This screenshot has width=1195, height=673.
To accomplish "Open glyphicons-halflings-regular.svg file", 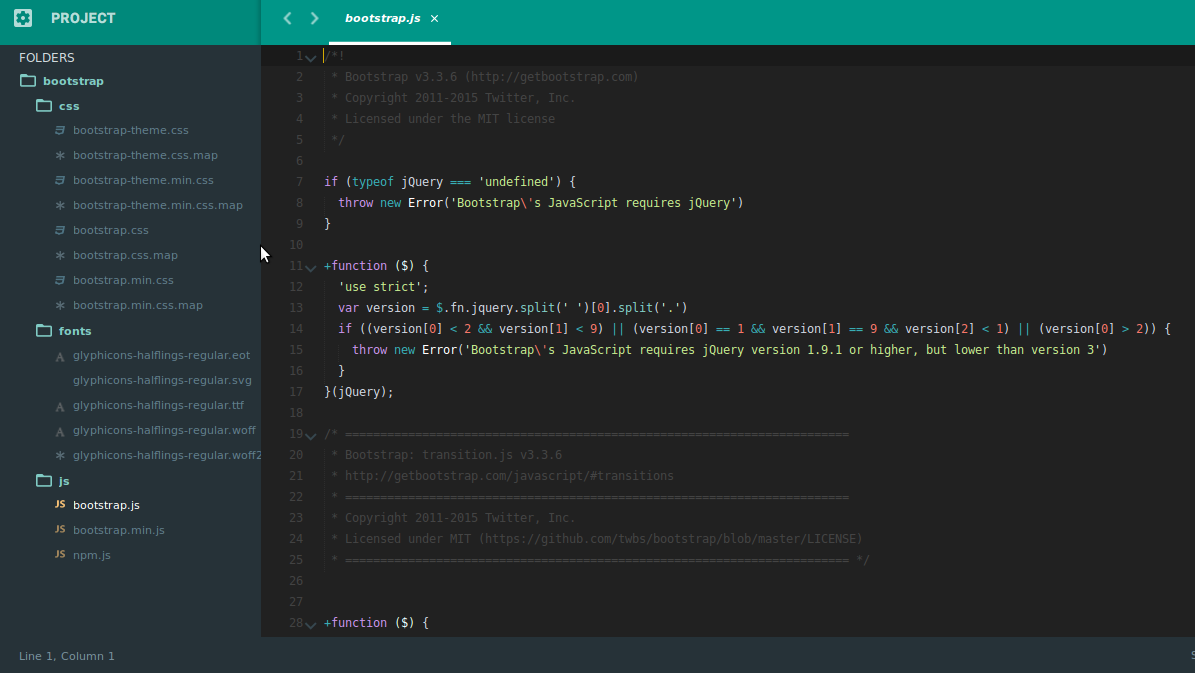I will tap(162, 380).
